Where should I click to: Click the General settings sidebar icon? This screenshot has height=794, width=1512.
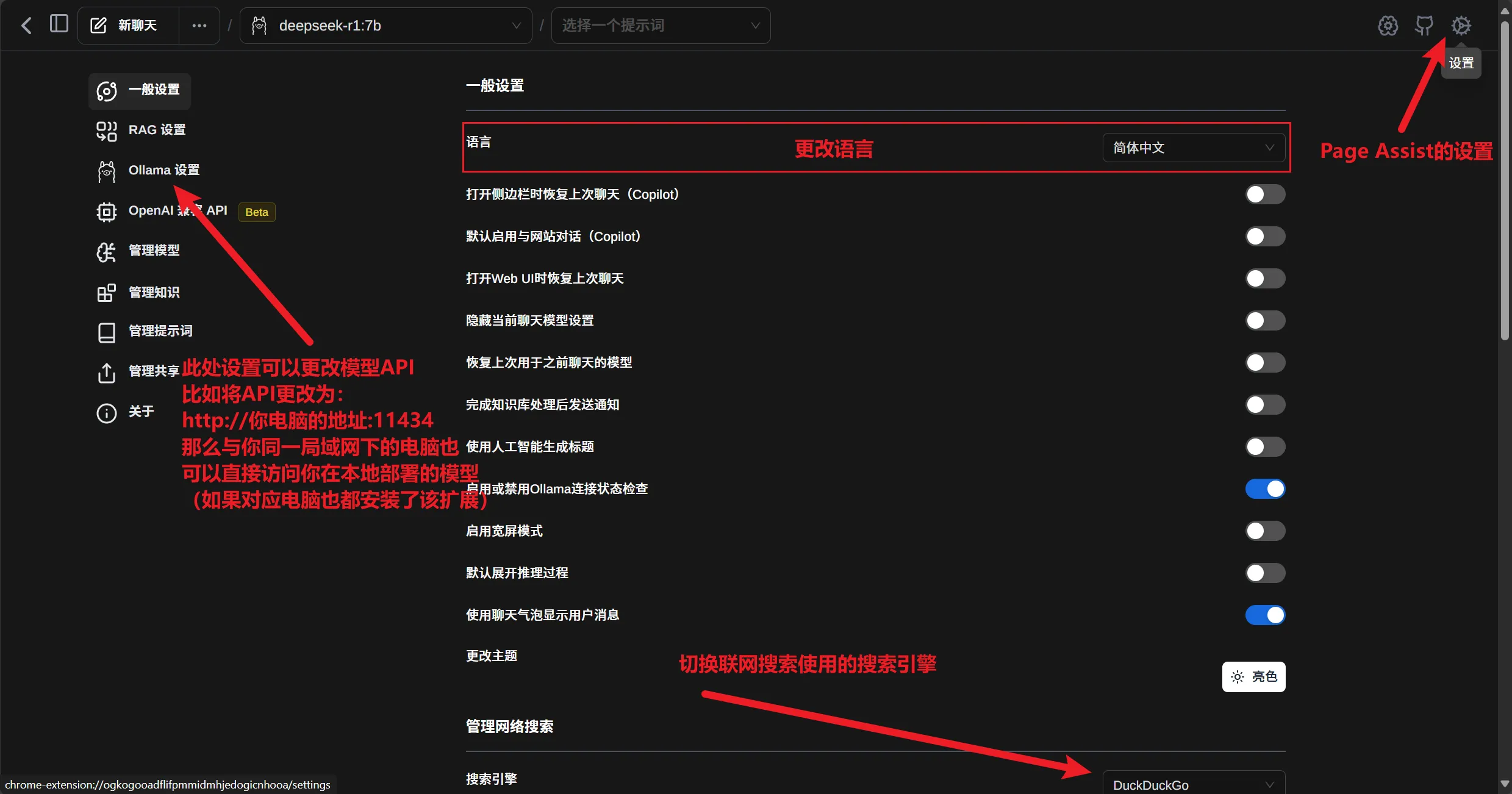[x=107, y=91]
